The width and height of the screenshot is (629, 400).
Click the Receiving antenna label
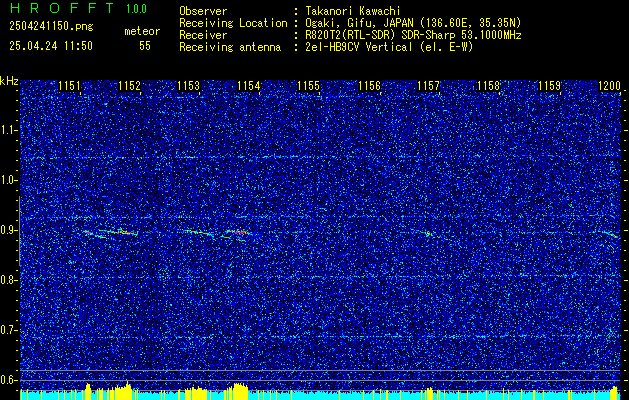pyautogui.click(x=230, y=47)
